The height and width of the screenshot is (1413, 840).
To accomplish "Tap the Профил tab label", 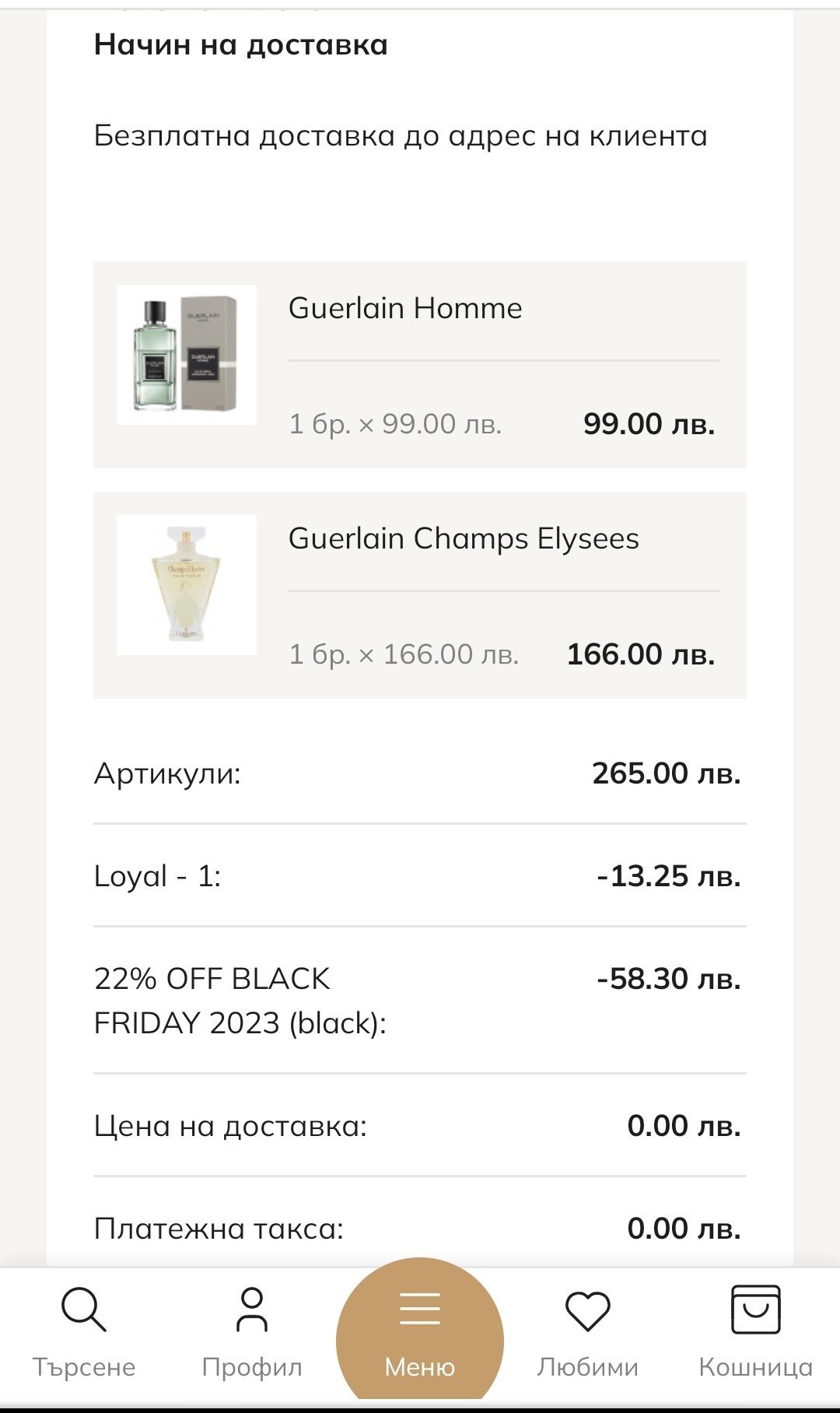I will 252,1367.
